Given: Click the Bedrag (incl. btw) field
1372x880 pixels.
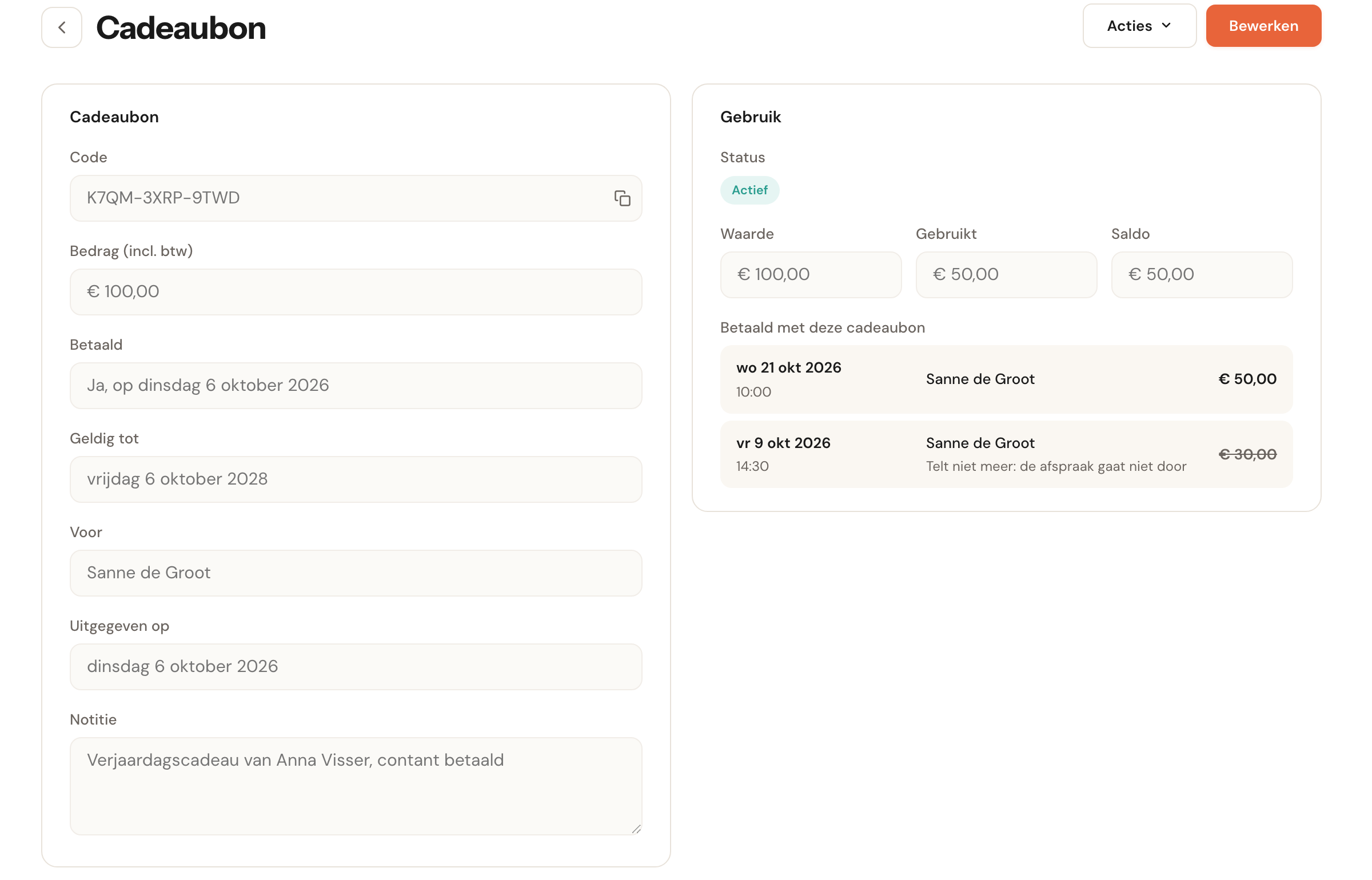Looking at the screenshot, I should (356, 292).
